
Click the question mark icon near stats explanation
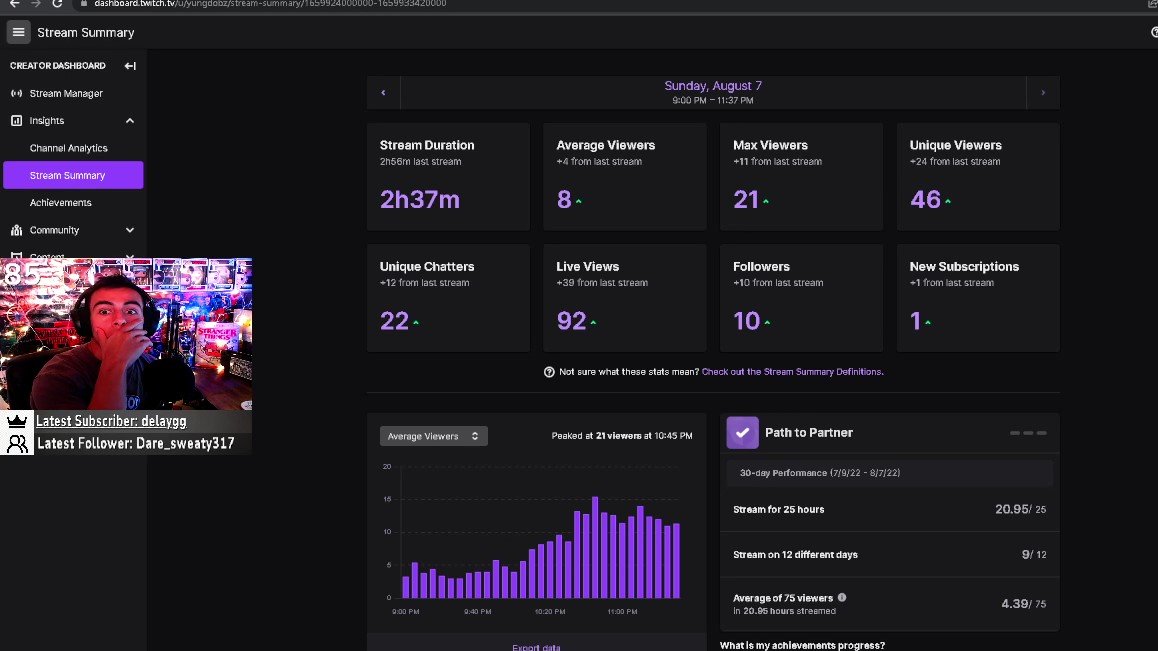pos(548,371)
